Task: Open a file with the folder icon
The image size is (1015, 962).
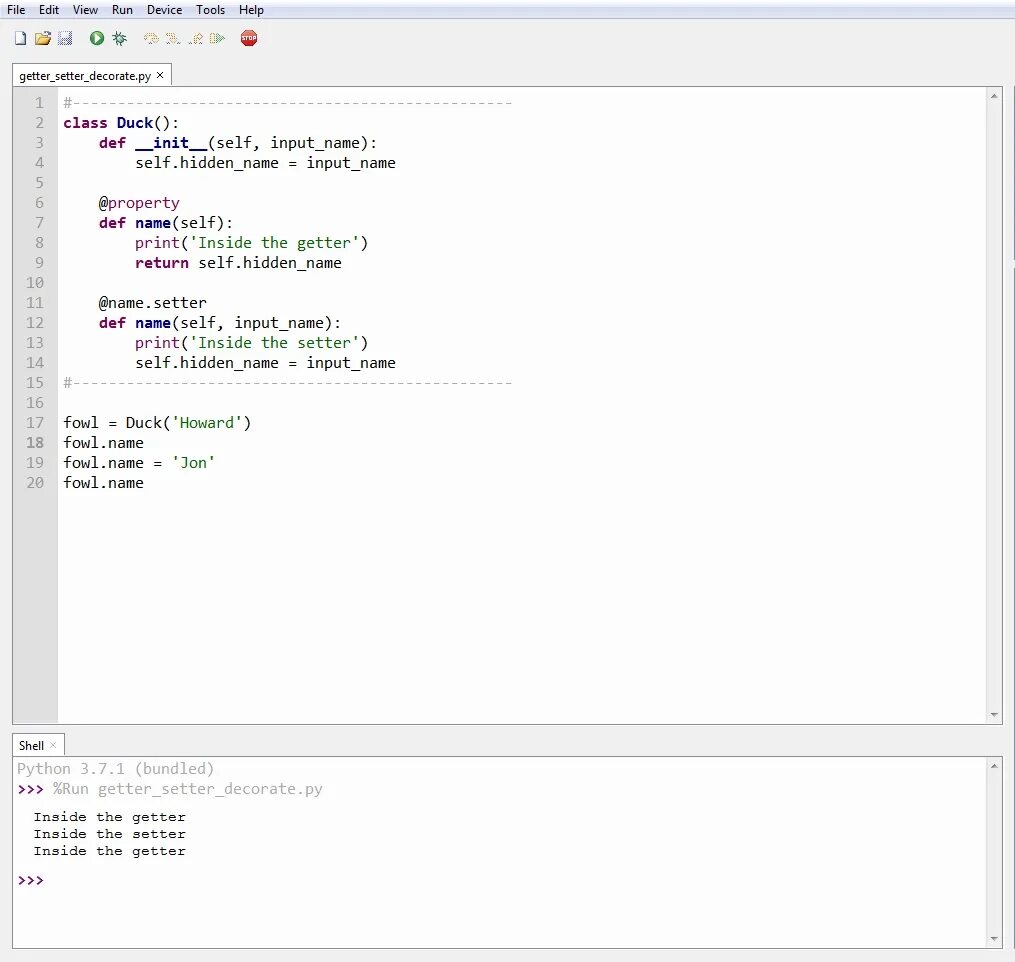Action: coord(43,38)
